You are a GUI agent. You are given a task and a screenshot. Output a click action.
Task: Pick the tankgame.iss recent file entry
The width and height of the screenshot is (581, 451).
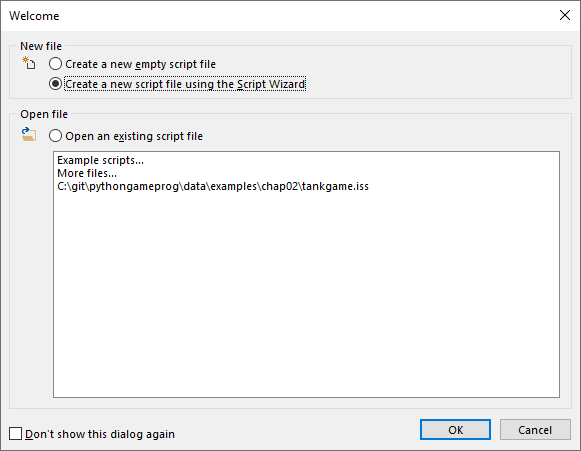tap(213, 186)
